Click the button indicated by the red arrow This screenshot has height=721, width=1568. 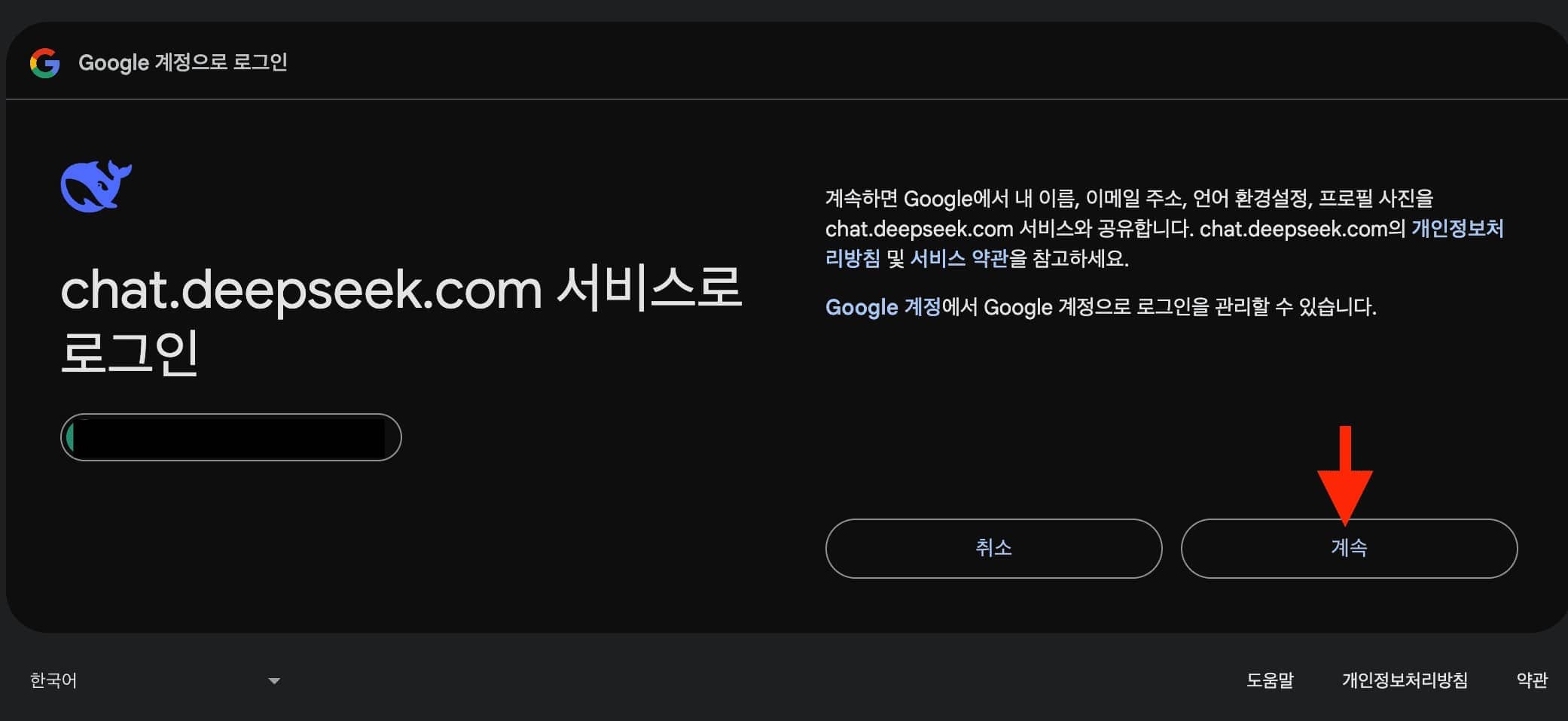coord(1348,549)
